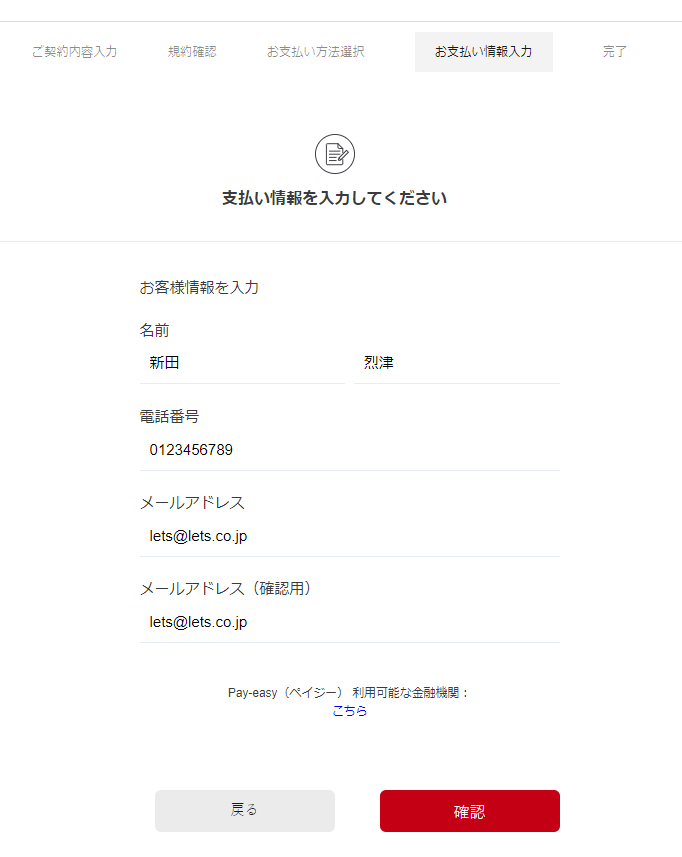Click the 電話番号 field label
682x857 pixels.
[x=169, y=416]
